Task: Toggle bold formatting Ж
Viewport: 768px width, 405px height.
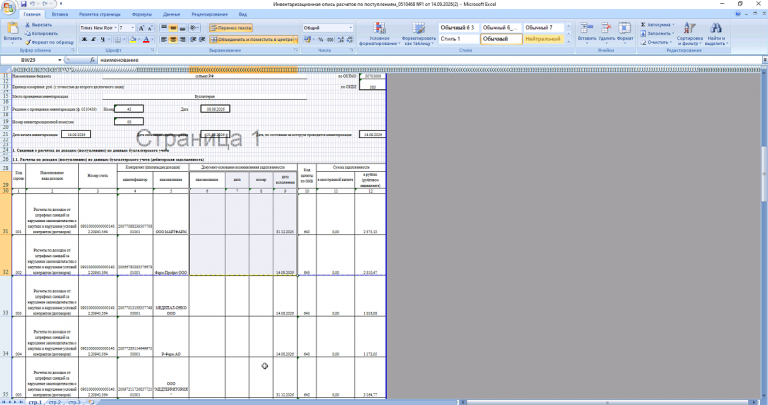Action: [x=84, y=39]
